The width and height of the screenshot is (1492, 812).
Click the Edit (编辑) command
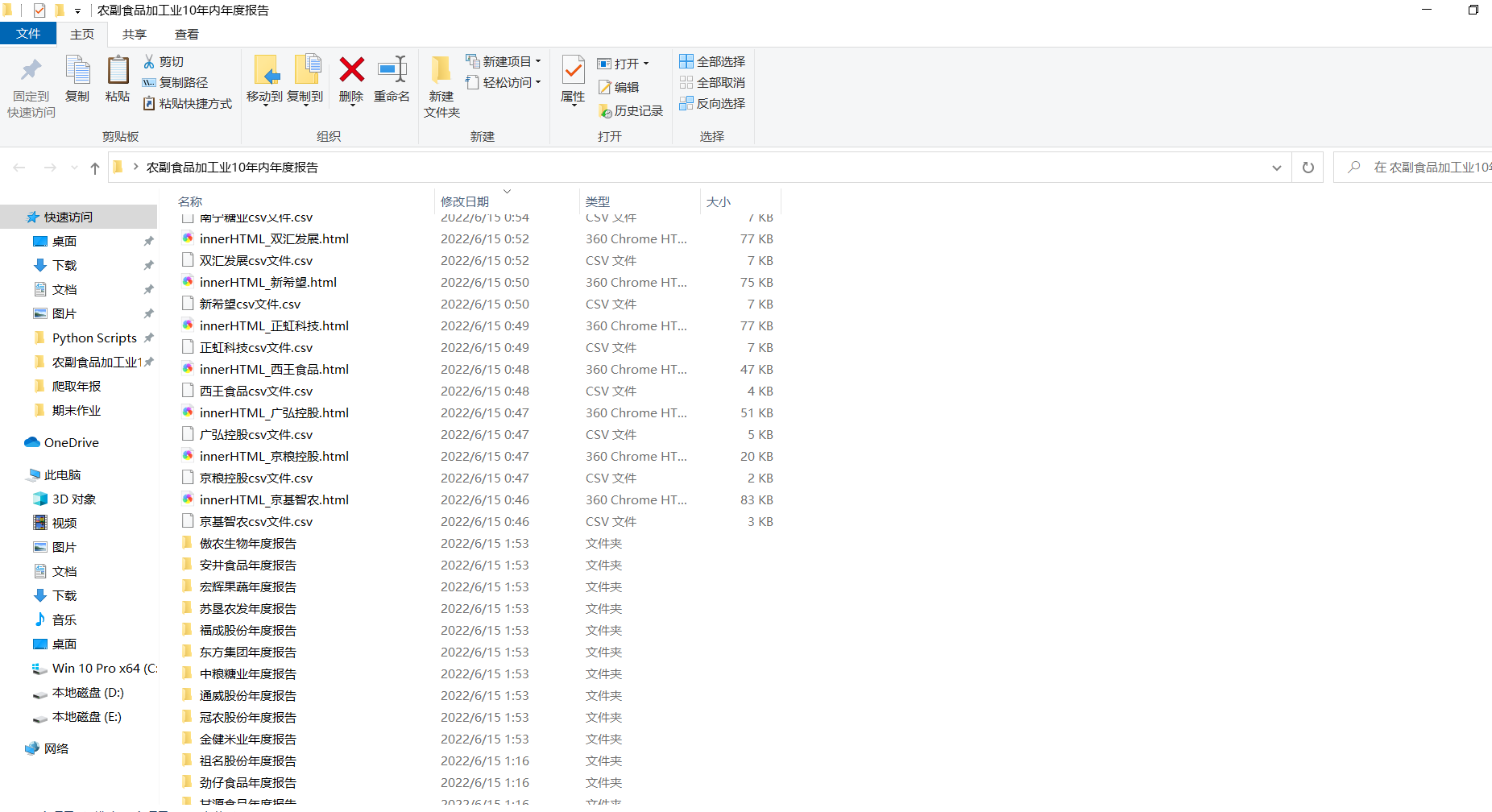pyautogui.click(x=619, y=87)
